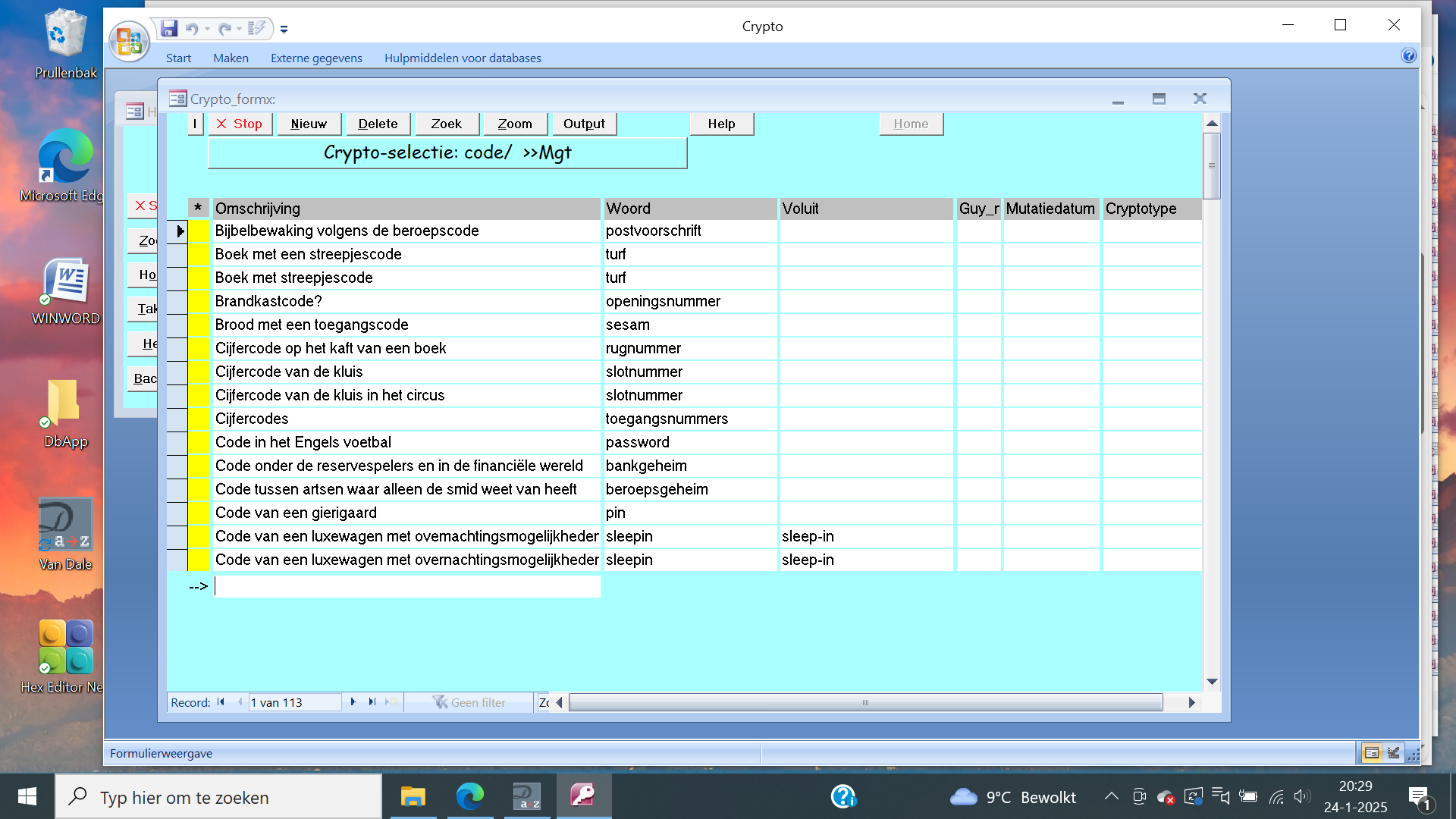Click the Form view icon in status bar
The height and width of the screenshot is (819, 1456).
coord(1371,753)
